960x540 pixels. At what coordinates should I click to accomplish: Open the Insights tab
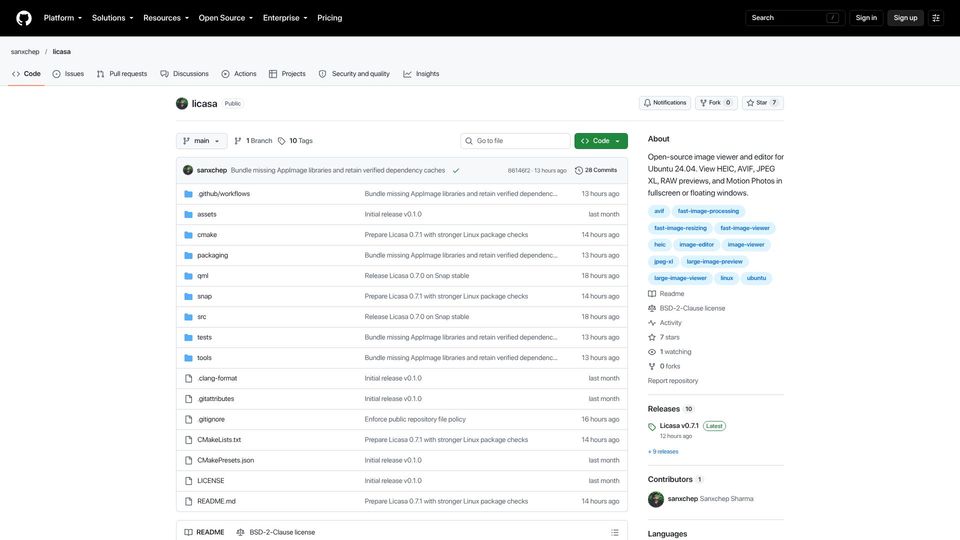tap(421, 73)
